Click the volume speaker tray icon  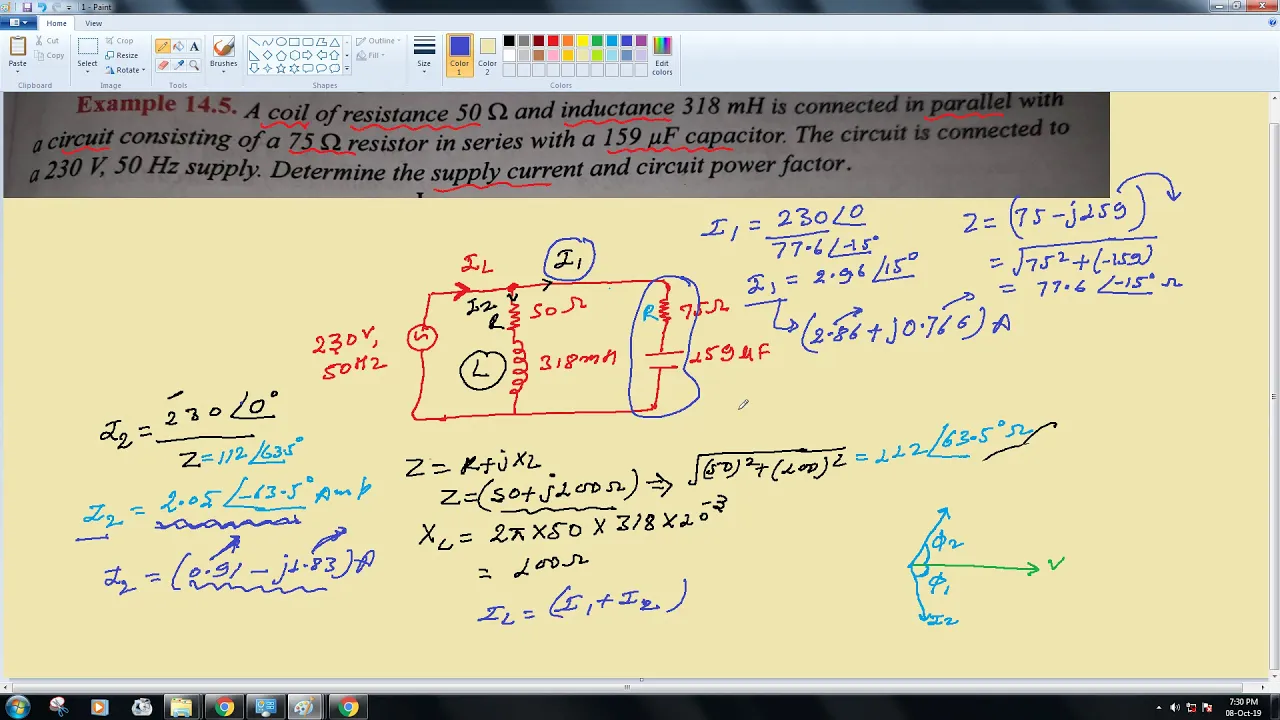[1175, 707]
